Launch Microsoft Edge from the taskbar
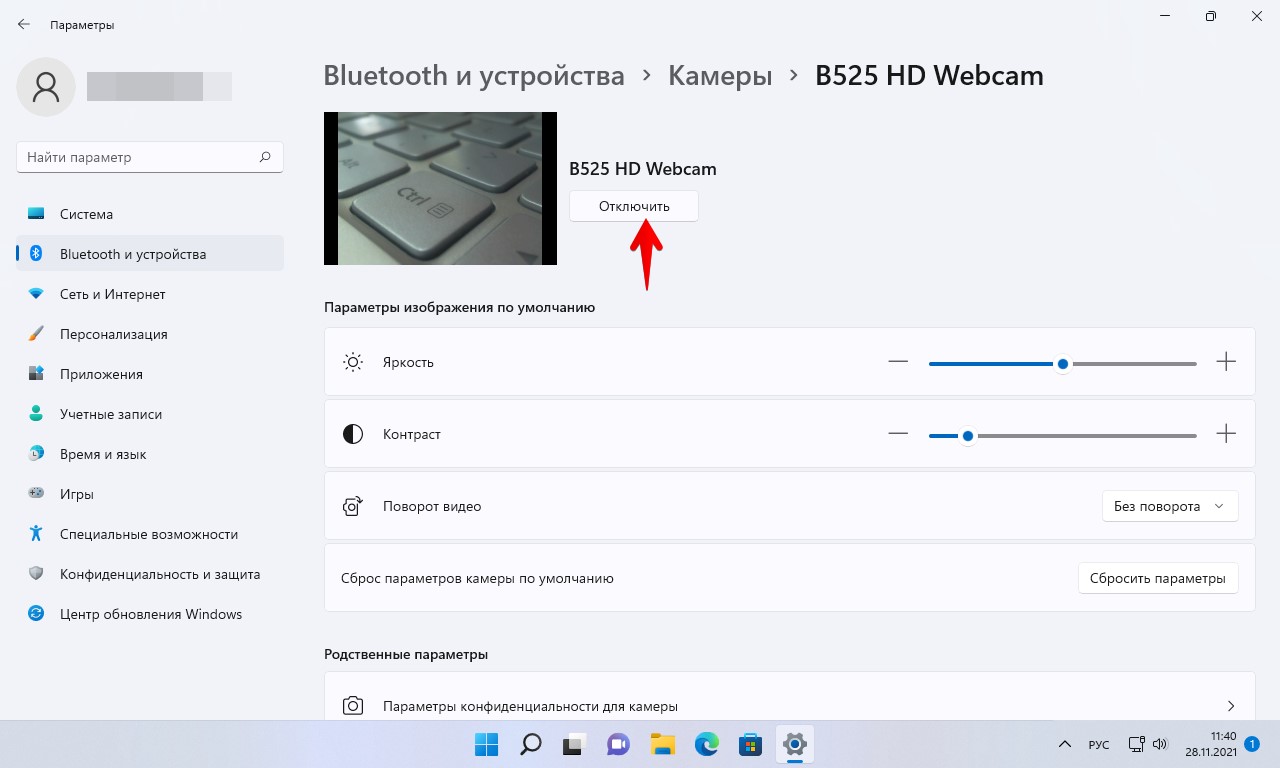1280x768 pixels. pos(706,744)
